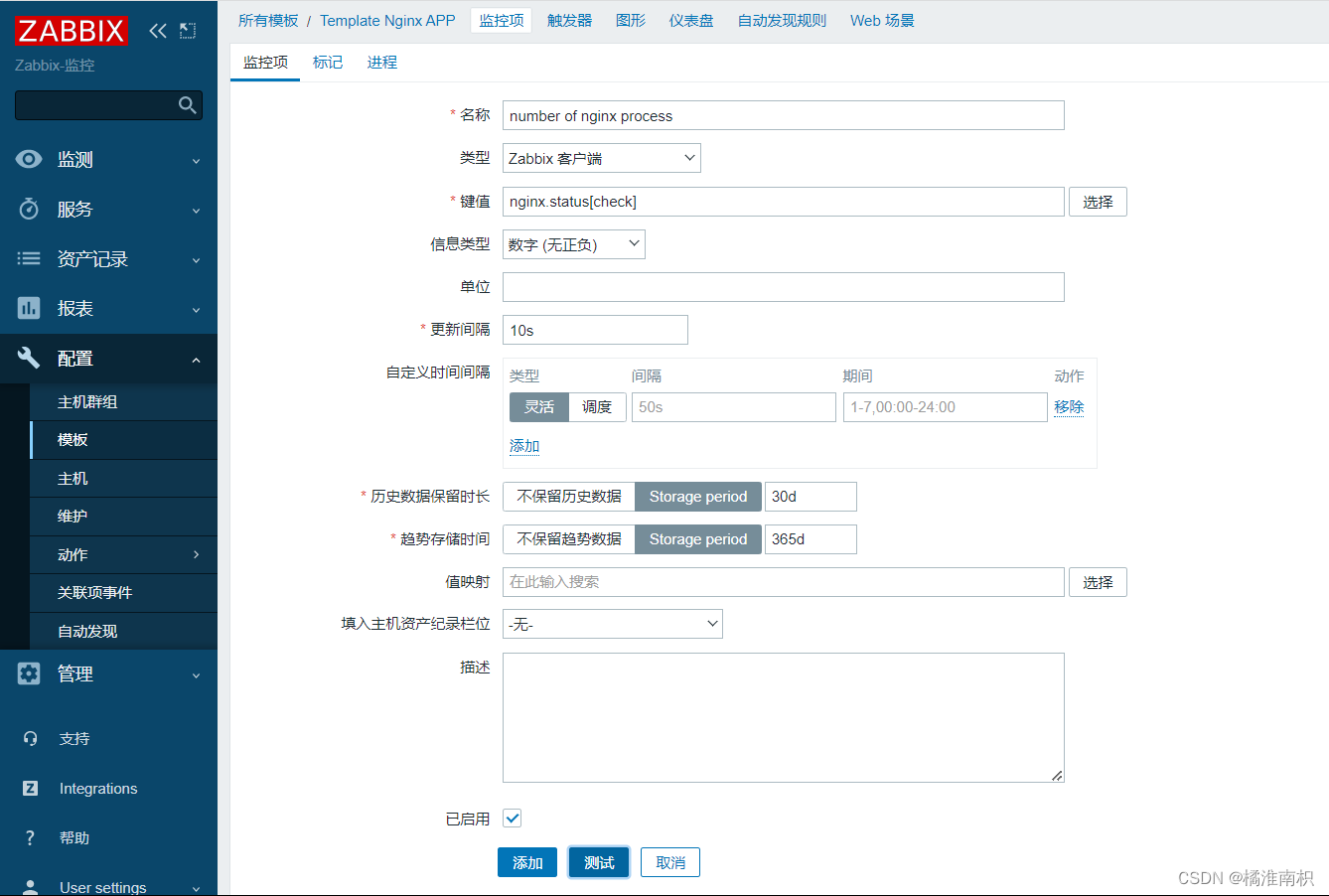
Task: Click the stopwatch icon for 服务
Action: click(29, 209)
